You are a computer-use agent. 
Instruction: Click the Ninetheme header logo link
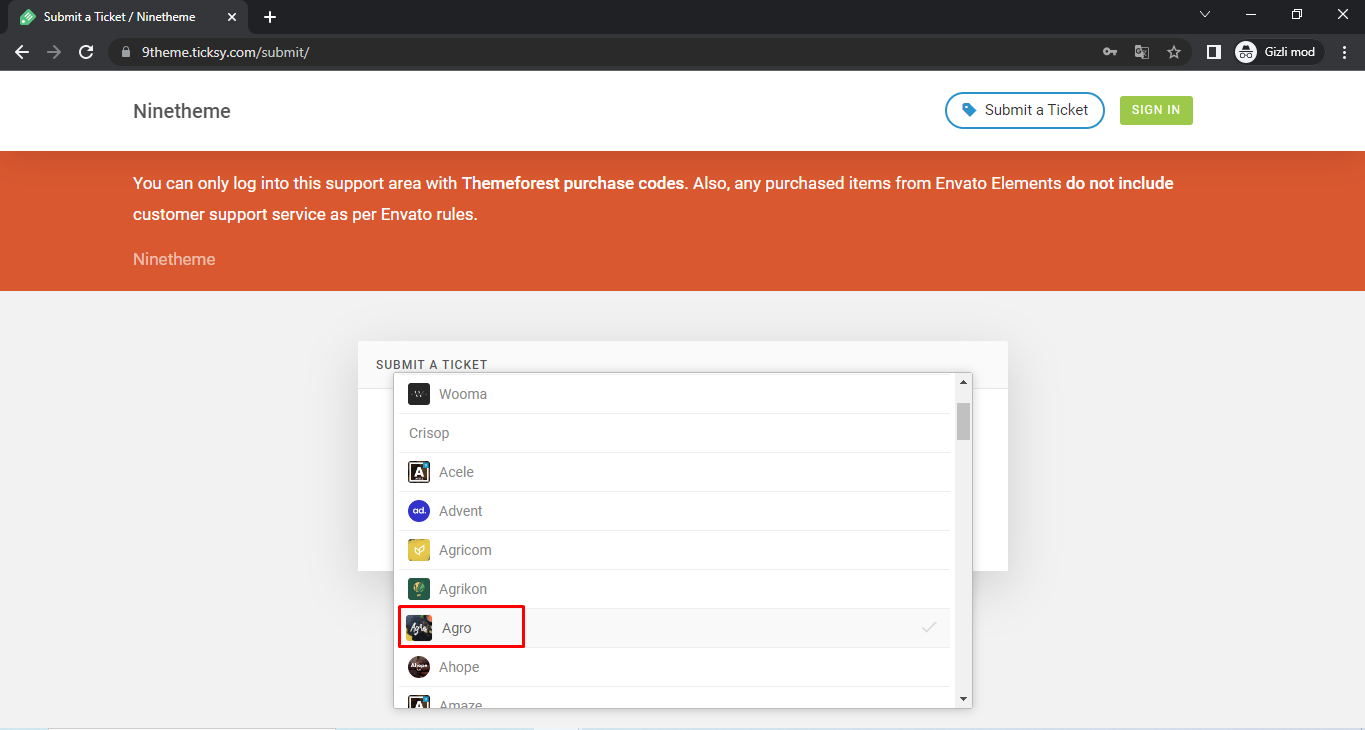click(182, 111)
